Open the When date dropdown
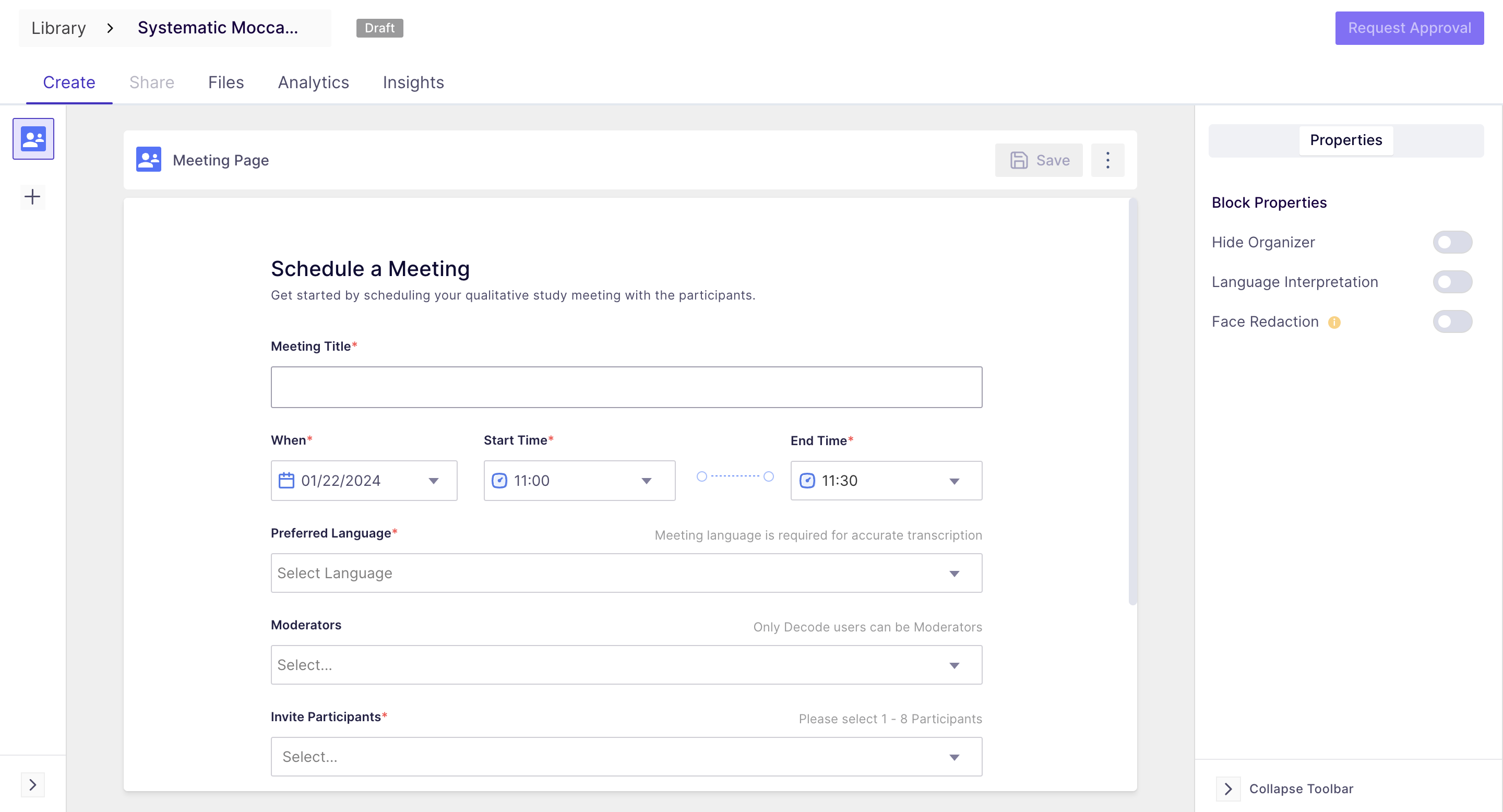 [x=364, y=481]
